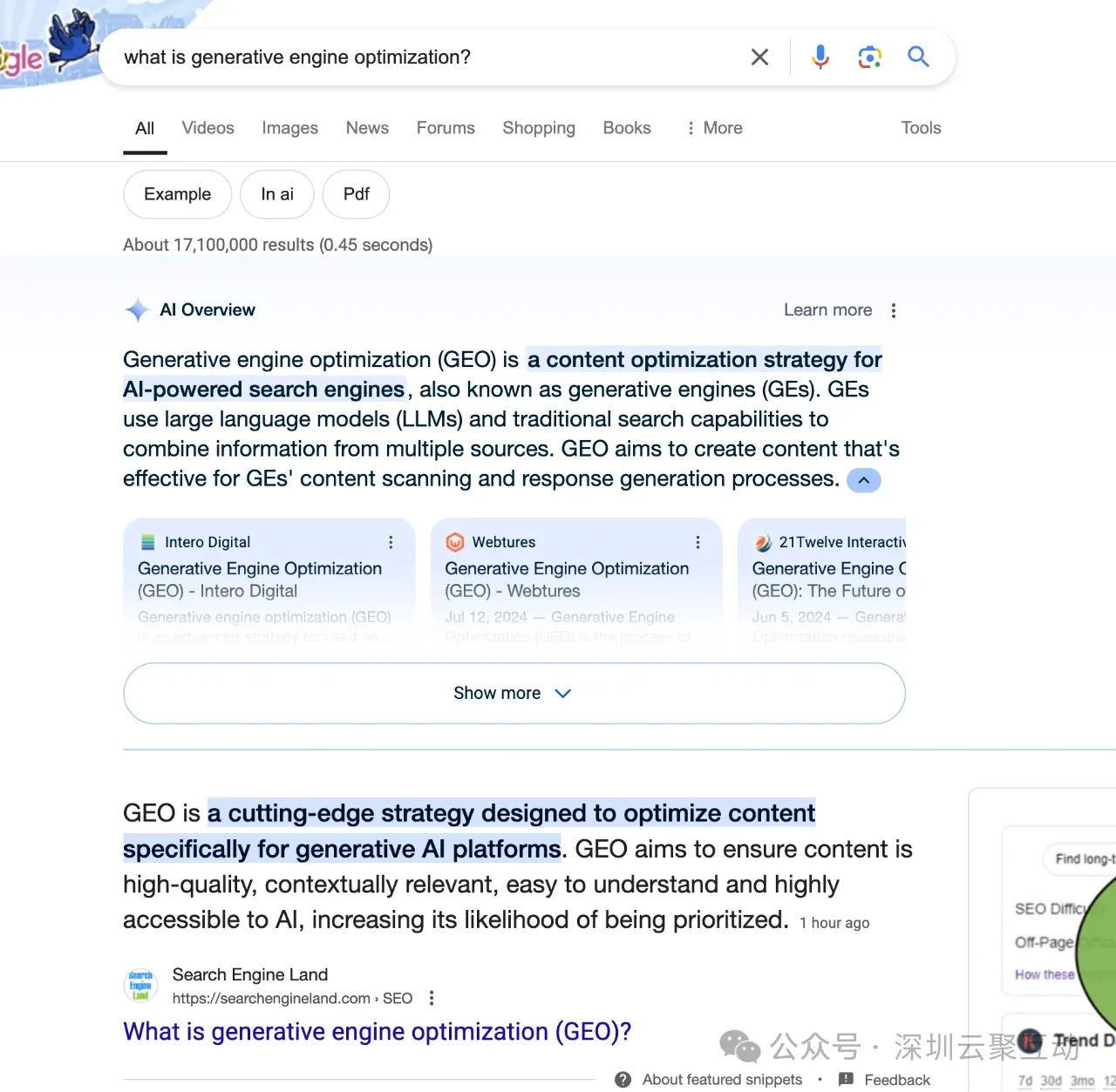Switch to the Shopping tab
1116x1092 pixels.
(x=539, y=128)
